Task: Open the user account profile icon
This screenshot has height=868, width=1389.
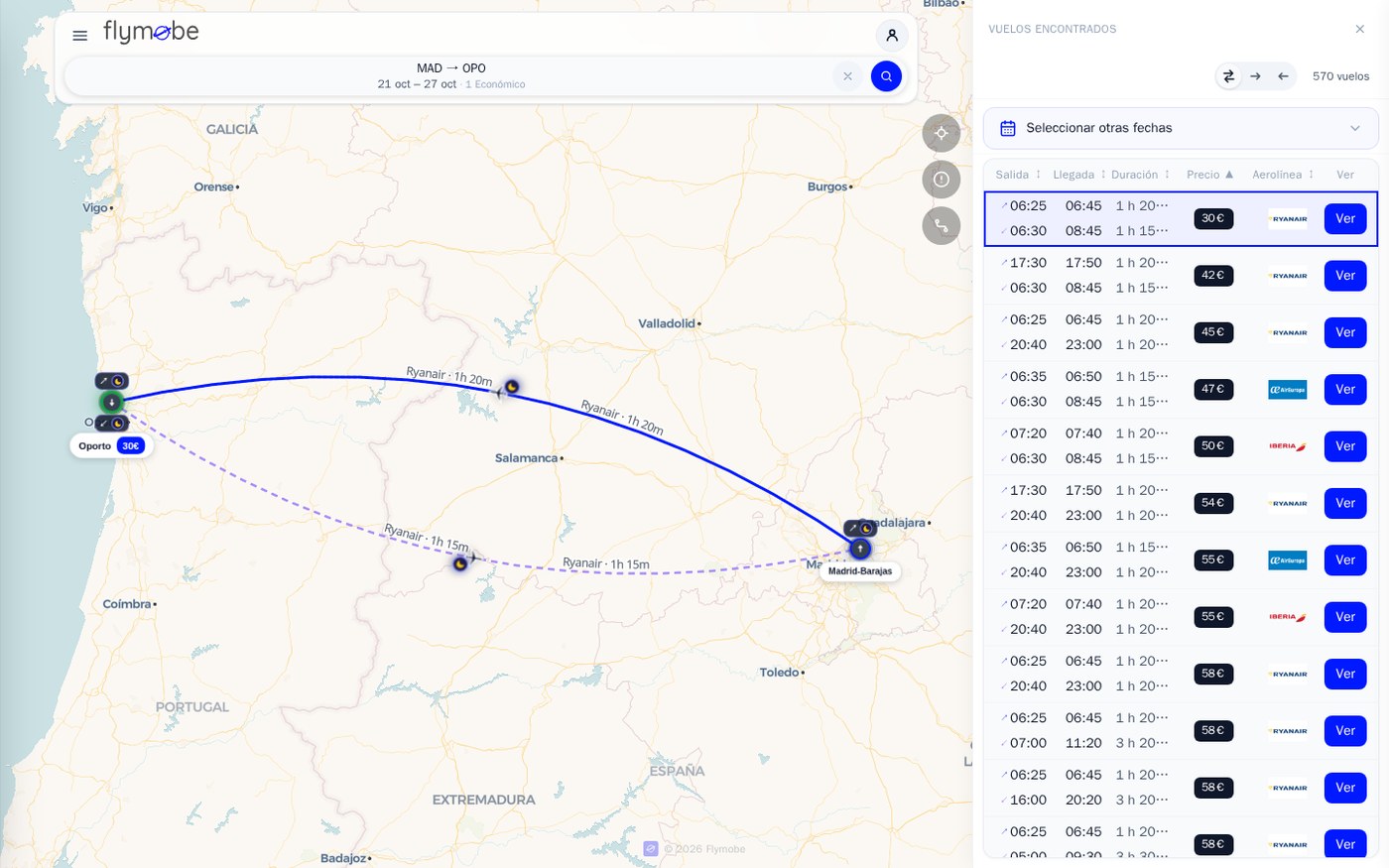Action: tap(892, 36)
